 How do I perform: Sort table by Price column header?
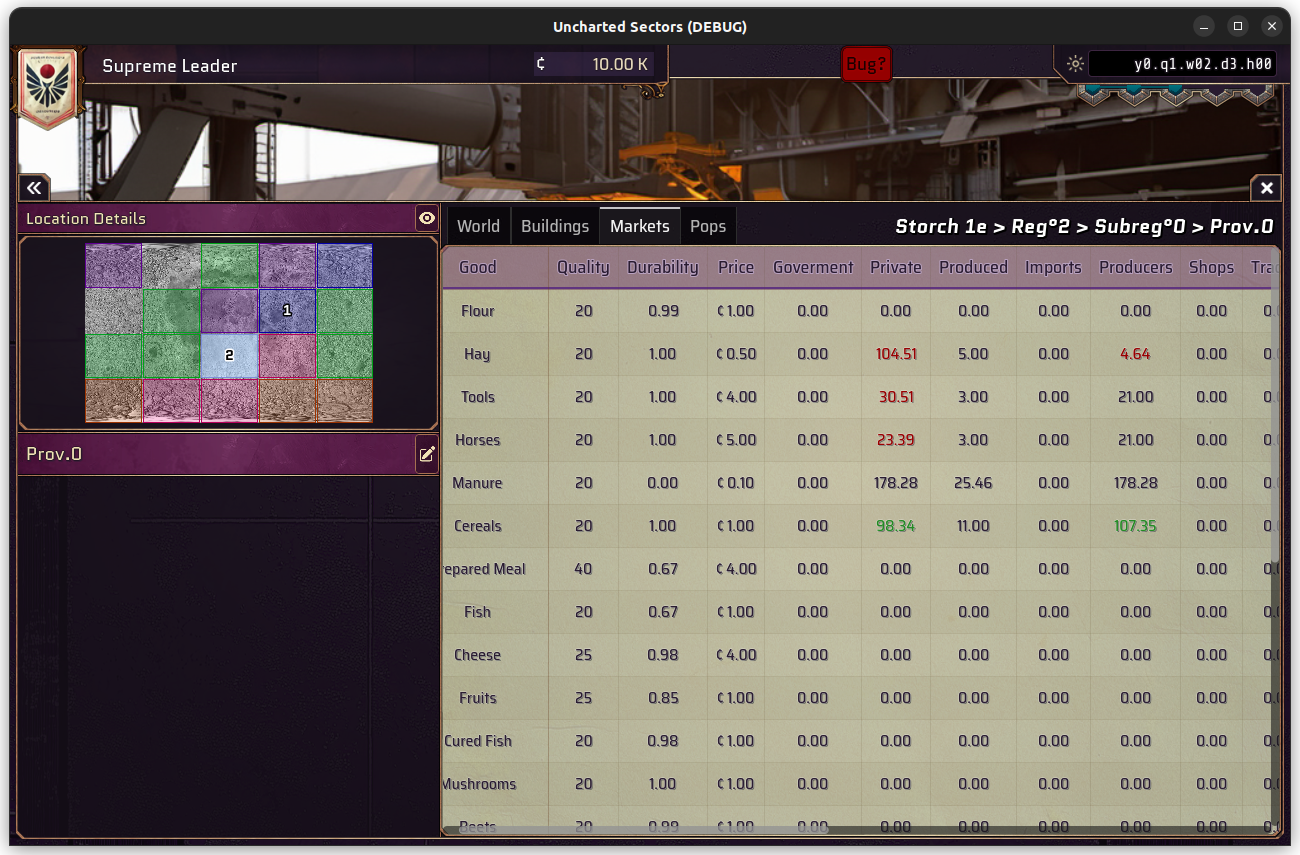click(735, 267)
